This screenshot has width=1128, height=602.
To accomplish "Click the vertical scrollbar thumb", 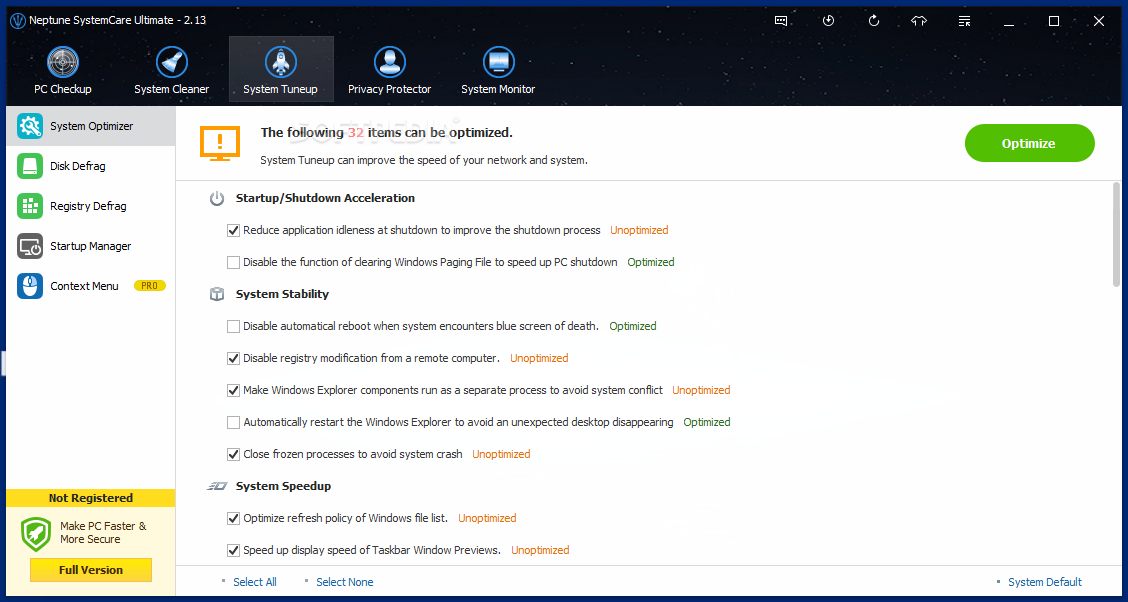I will click(x=1116, y=235).
